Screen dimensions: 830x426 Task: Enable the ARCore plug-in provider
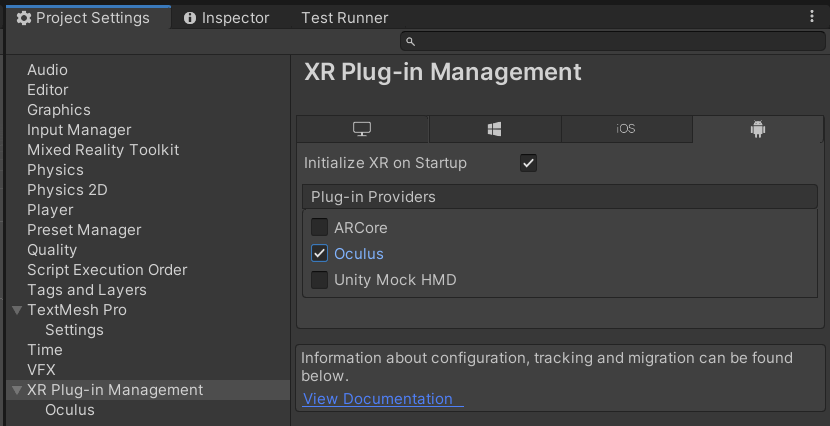(x=319, y=228)
